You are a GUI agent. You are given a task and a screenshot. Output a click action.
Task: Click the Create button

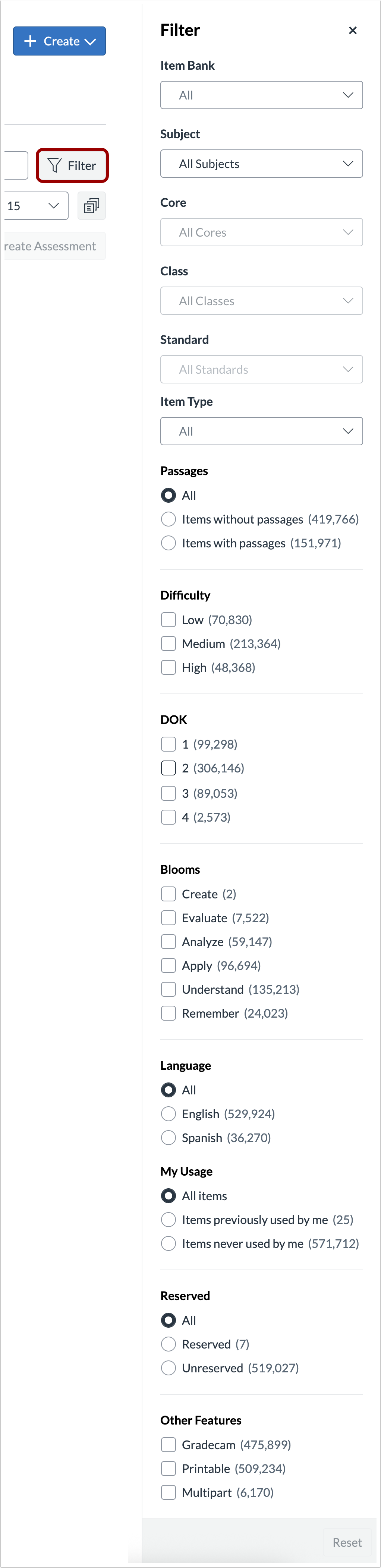click(x=59, y=41)
